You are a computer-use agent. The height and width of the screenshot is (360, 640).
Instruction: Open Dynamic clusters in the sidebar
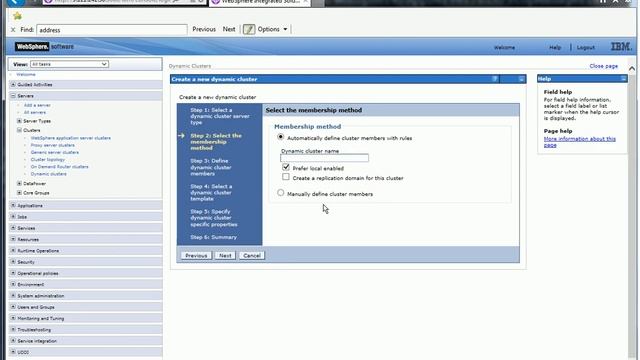coord(49,174)
